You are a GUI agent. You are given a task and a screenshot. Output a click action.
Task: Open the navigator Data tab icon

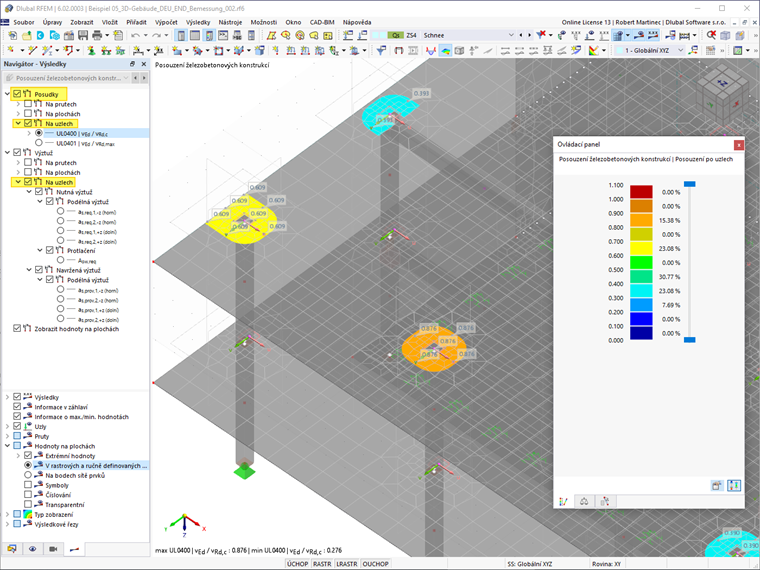pyautogui.click(x=12, y=549)
